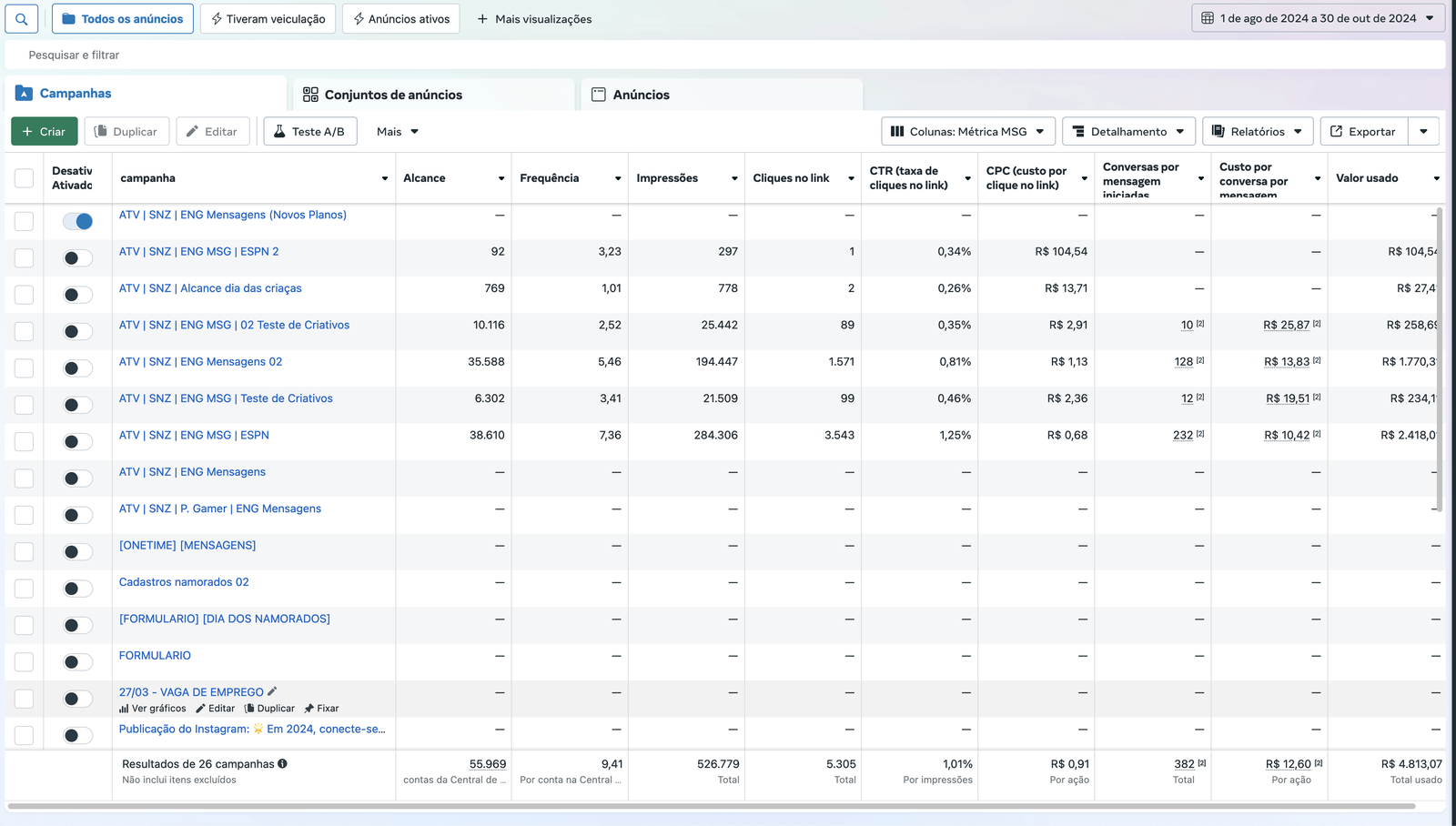1456x826 pixels.
Task: Click the magnifying glass search icon
Action: coord(22,19)
